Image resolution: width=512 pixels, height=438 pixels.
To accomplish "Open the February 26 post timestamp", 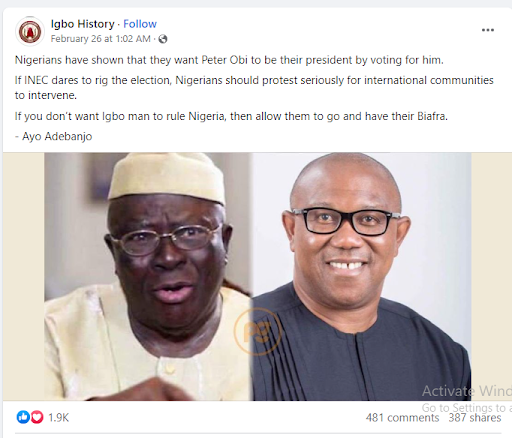I will pos(100,39).
